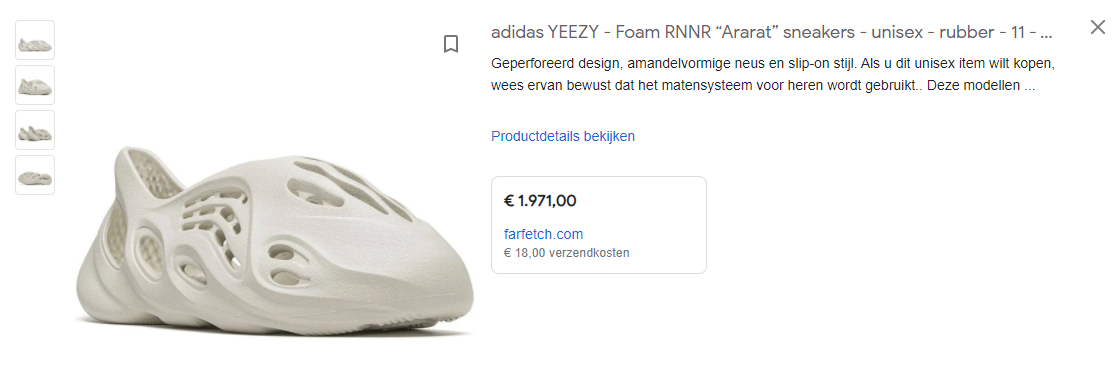Click the word “Ararat” in the title
This screenshot has height=391, width=1119.
pos(717,32)
